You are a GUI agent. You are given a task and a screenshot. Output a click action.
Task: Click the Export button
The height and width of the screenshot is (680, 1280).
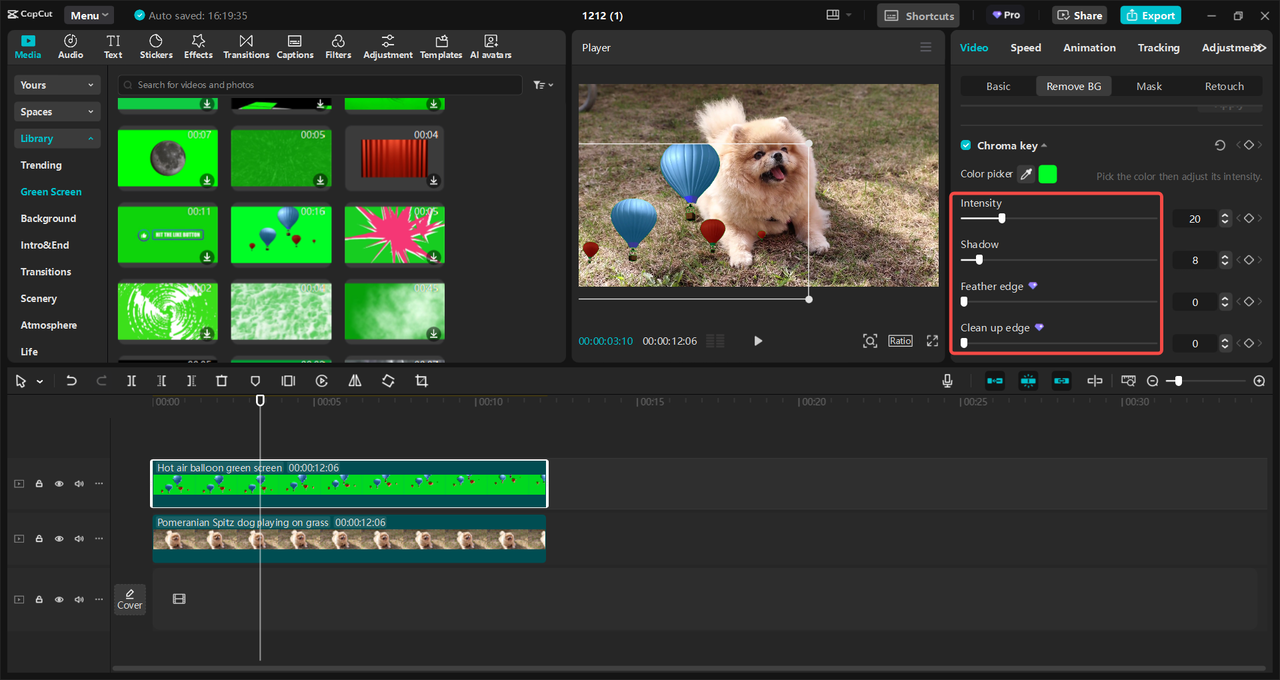pyautogui.click(x=1150, y=15)
